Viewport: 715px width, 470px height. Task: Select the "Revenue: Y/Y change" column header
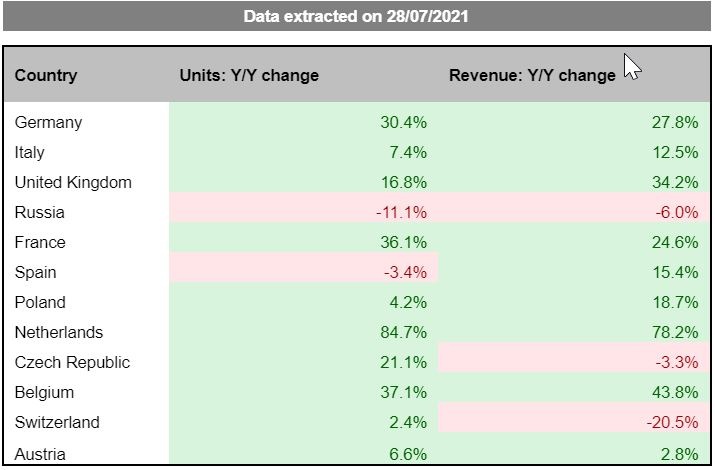coord(532,75)
